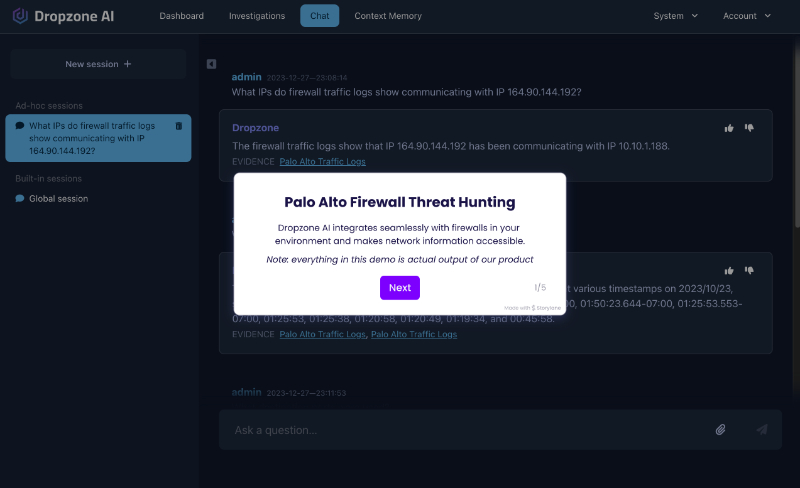Click the paperclip attachment icon
Screen dimensions: 800x488
[720, 430]
